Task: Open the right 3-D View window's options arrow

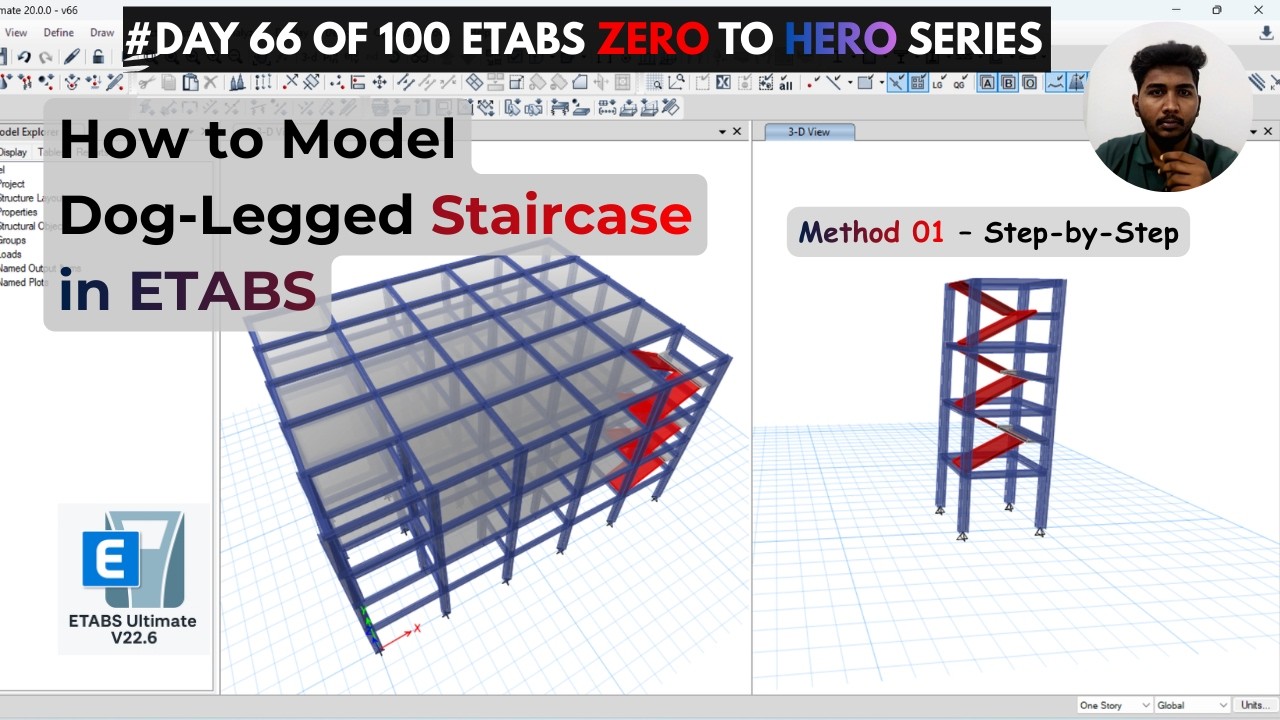Action: [1253, 131]
